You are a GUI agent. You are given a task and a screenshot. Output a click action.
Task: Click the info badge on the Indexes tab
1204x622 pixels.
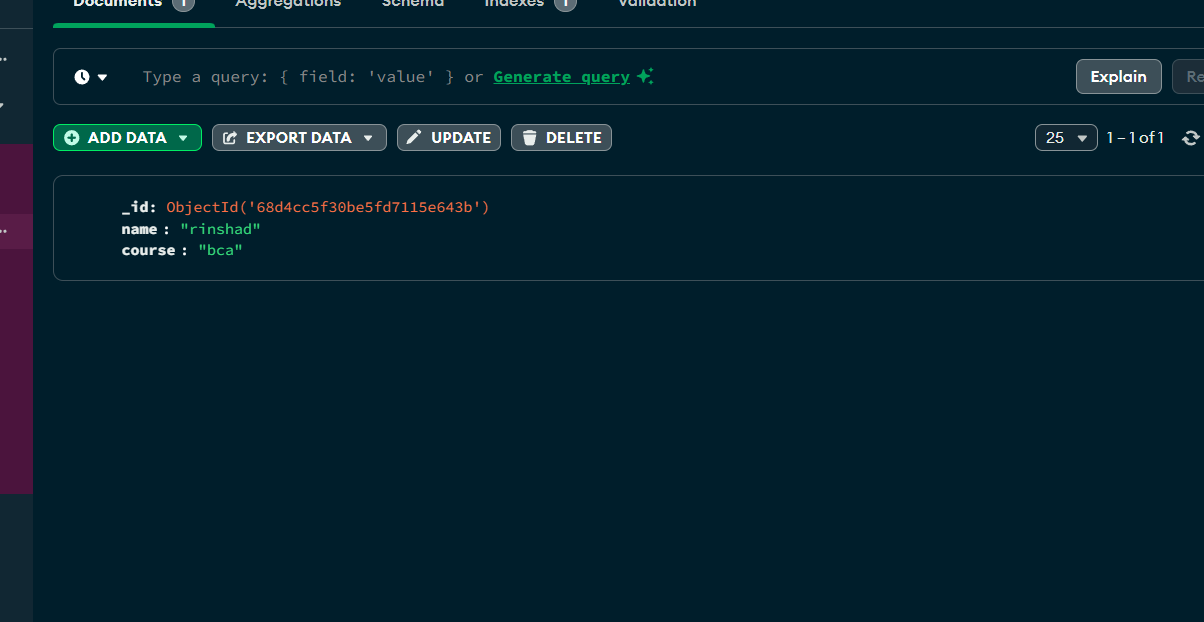pyautogui.click(x=565, y=4)
